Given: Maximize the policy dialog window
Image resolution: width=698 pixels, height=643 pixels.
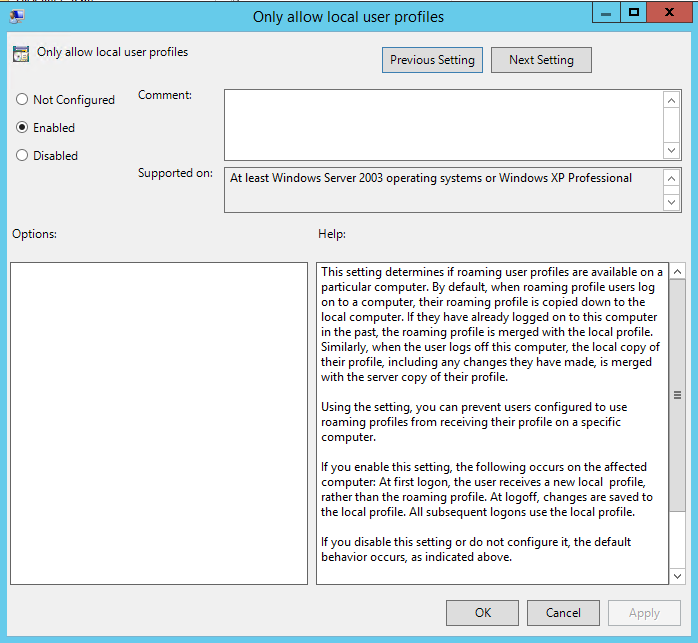Looking at the screenshot, I should 633,12.
